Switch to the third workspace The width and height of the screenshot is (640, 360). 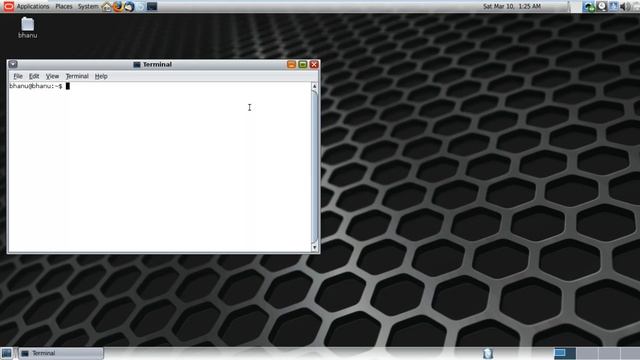[609, 353]
